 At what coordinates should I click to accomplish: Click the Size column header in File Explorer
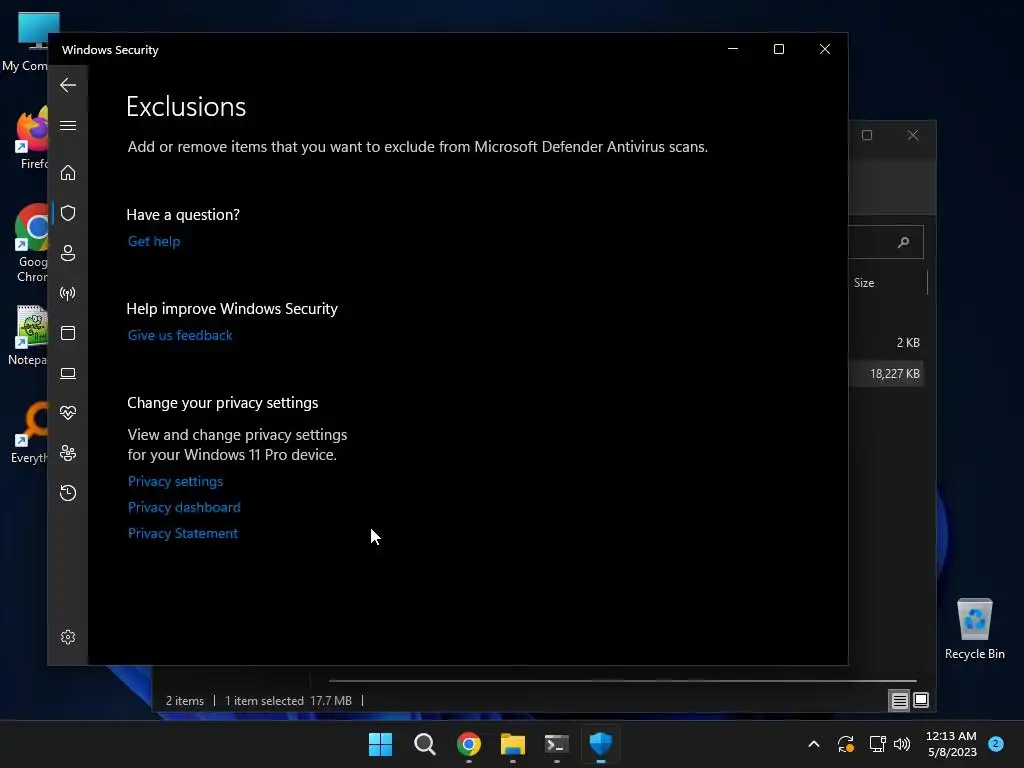tap(864, 283)
